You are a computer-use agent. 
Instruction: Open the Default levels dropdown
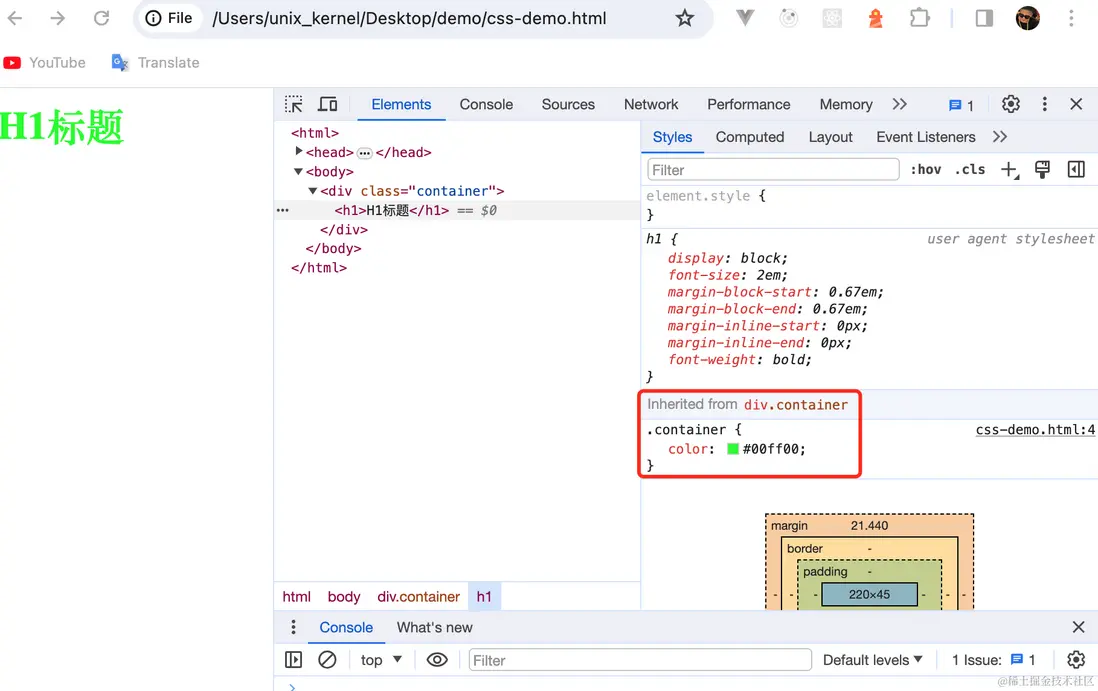click(873, 660)
